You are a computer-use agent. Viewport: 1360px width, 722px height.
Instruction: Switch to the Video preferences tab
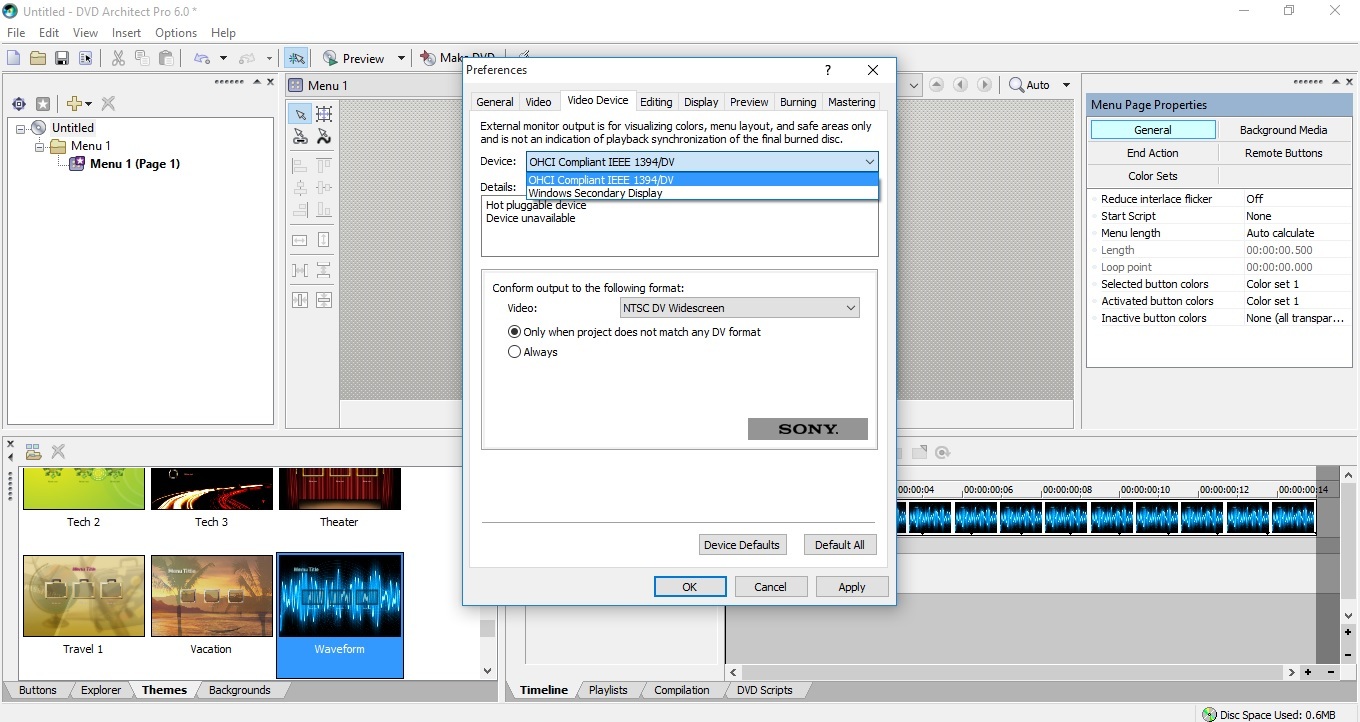(x=538, y=102)
